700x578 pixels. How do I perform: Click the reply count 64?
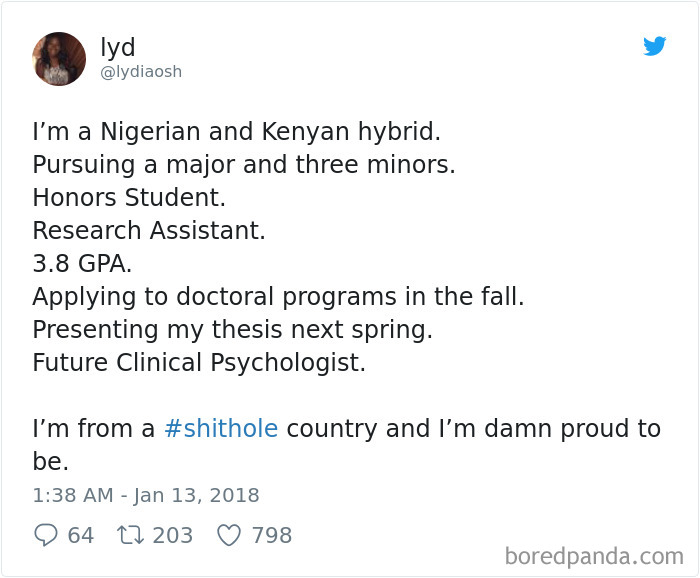pyautogui.click(x=81, y=536)
